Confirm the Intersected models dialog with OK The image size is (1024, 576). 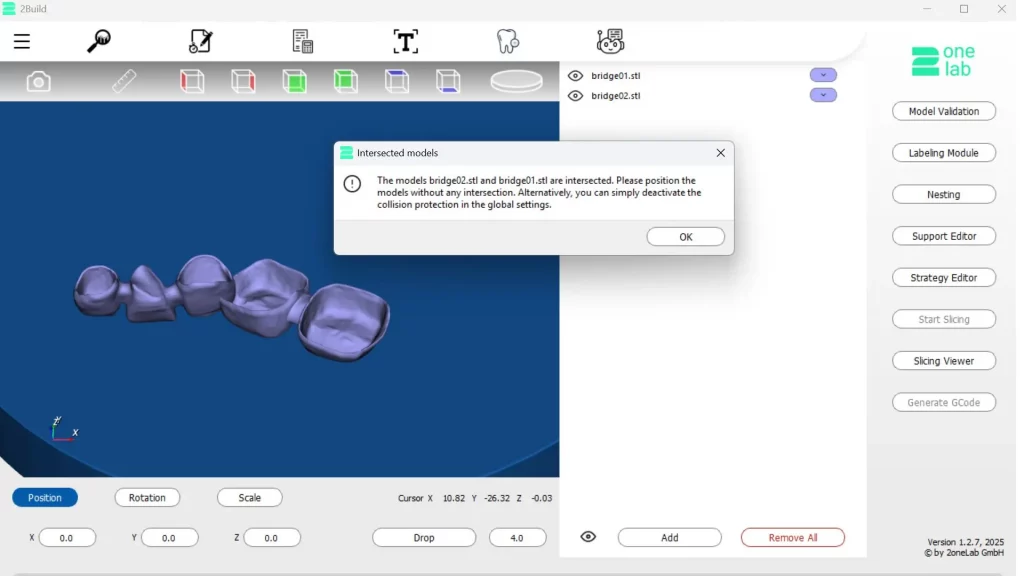[x=686, y=237]
